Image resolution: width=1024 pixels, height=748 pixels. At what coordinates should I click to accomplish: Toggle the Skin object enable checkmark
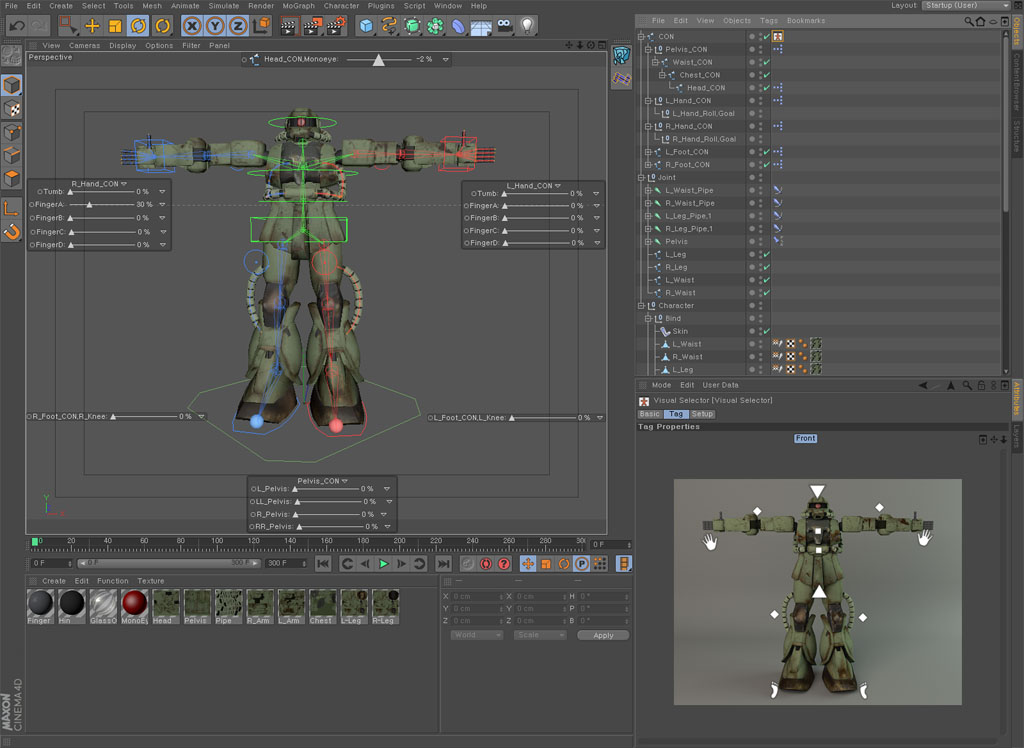[x=767, y=331]
